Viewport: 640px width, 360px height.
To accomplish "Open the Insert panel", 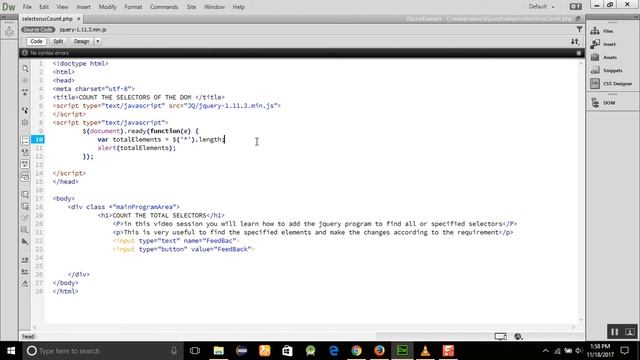I will pyautogui.click(x=603, y=44).
